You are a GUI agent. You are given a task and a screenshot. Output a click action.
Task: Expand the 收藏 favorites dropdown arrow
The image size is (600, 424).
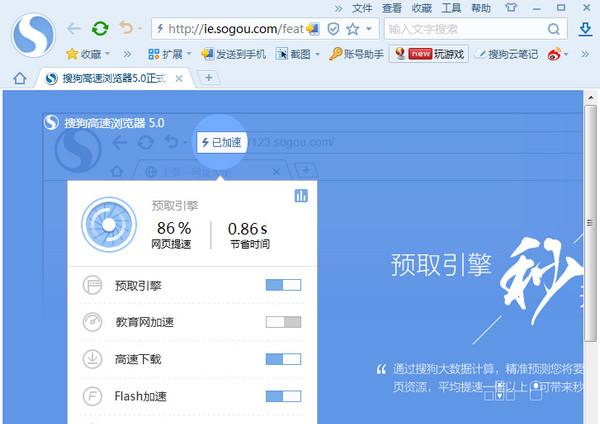click(x=108, y=54)
